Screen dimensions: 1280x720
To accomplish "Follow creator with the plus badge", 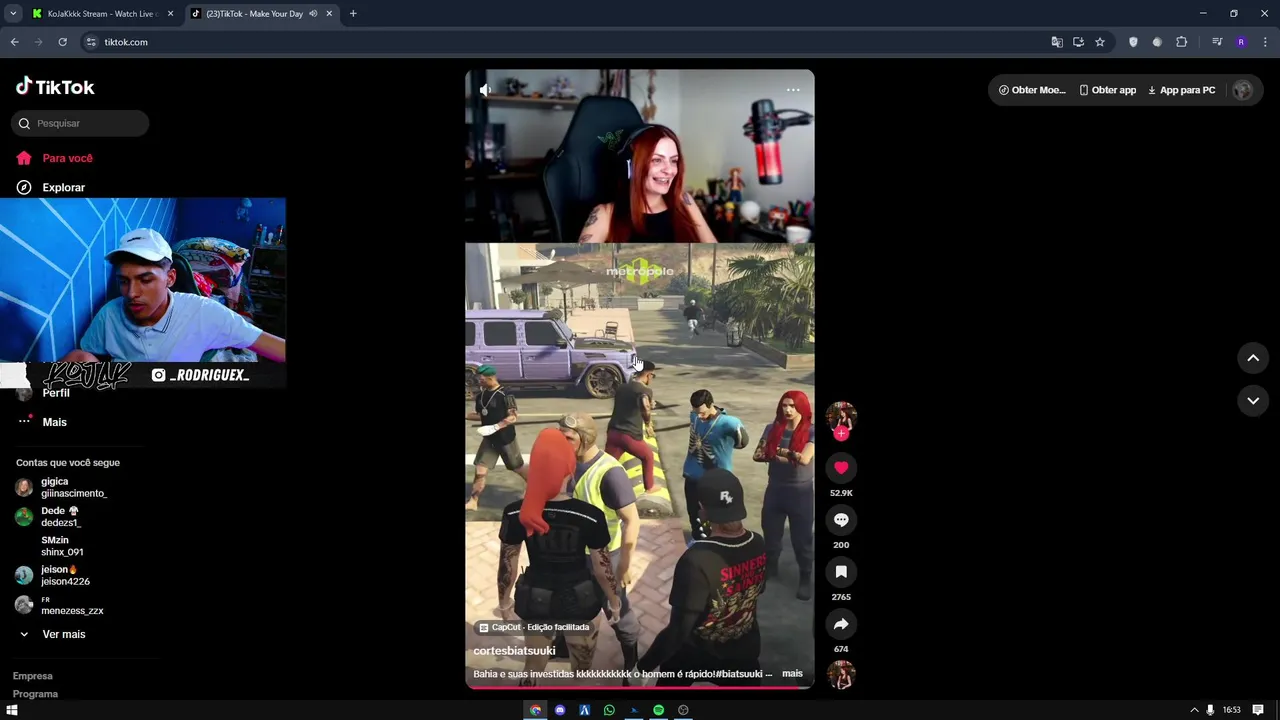I will click(841, 433).
